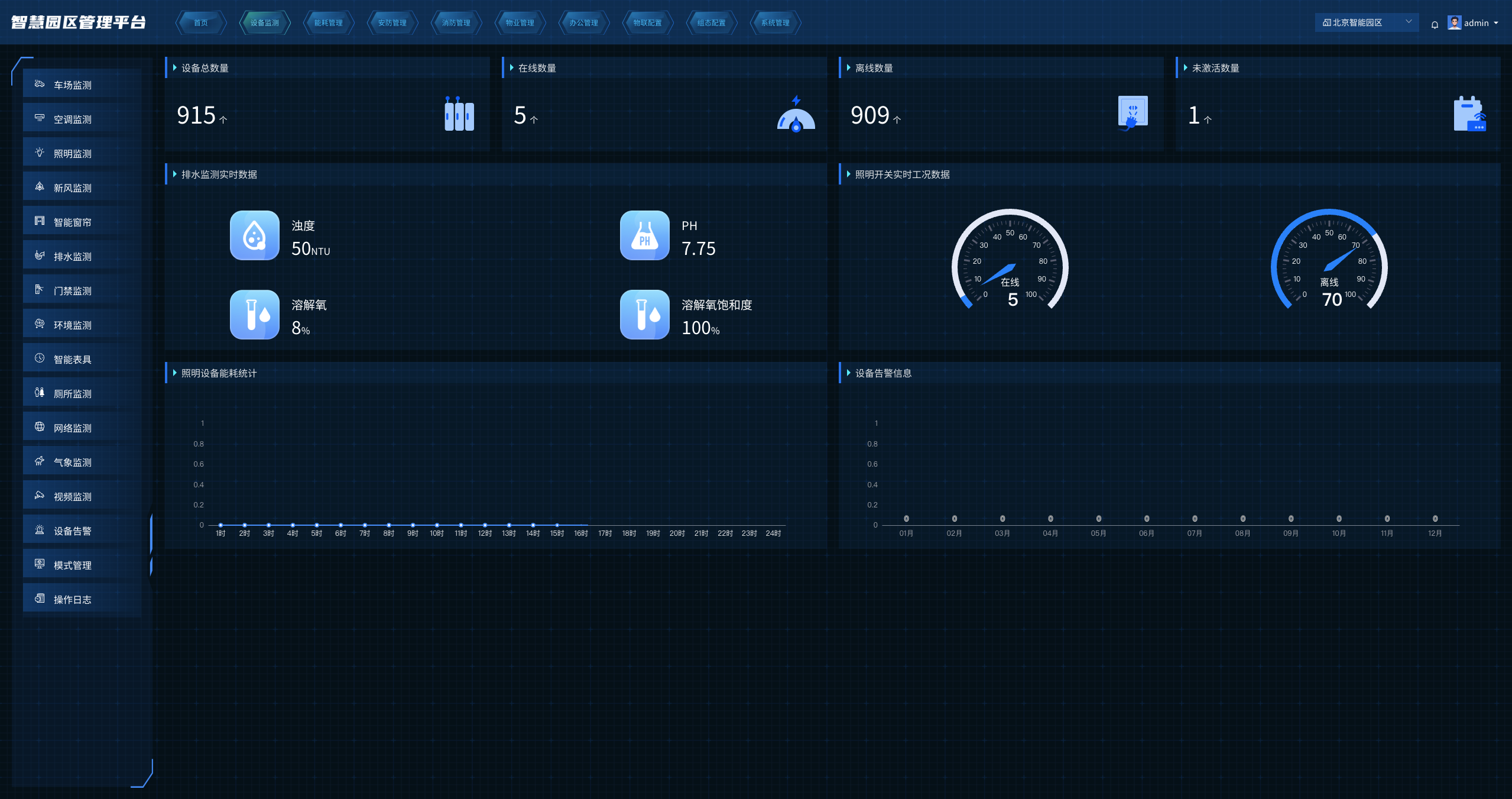This screenshot has width=1512, height=799.
Task: Switch to the 消防管理 tab
Action: click(x=456, y=23)
